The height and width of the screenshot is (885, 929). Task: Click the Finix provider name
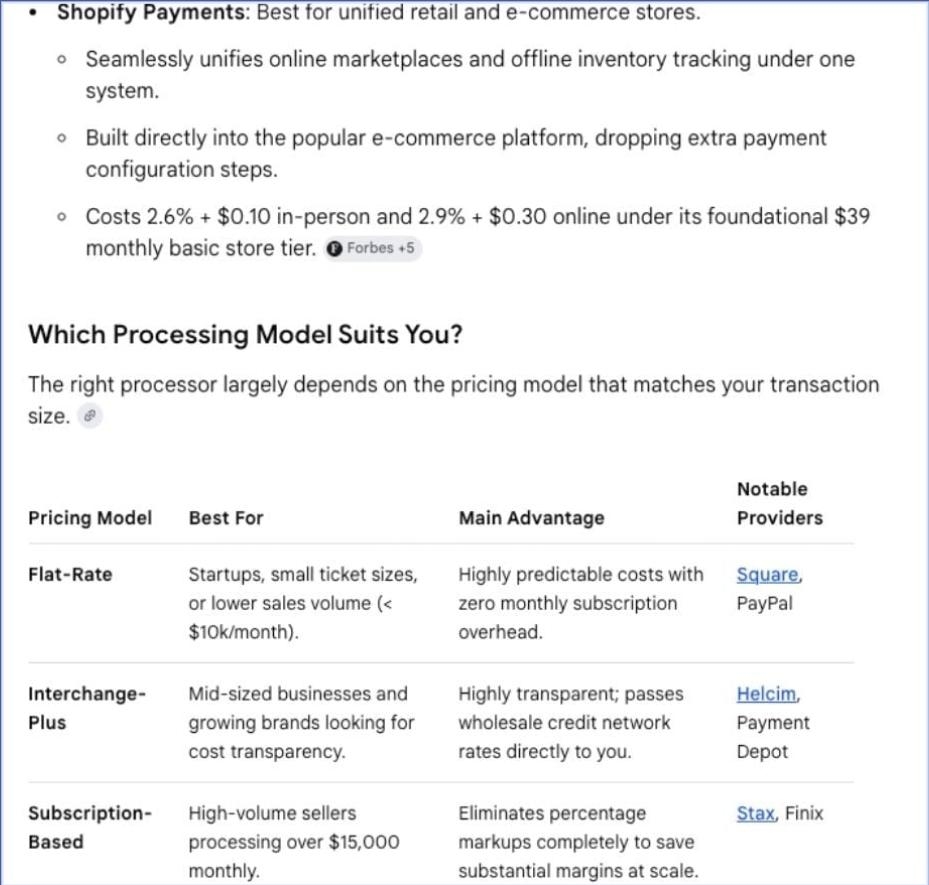pyautogui.click(x=804, y=813)
